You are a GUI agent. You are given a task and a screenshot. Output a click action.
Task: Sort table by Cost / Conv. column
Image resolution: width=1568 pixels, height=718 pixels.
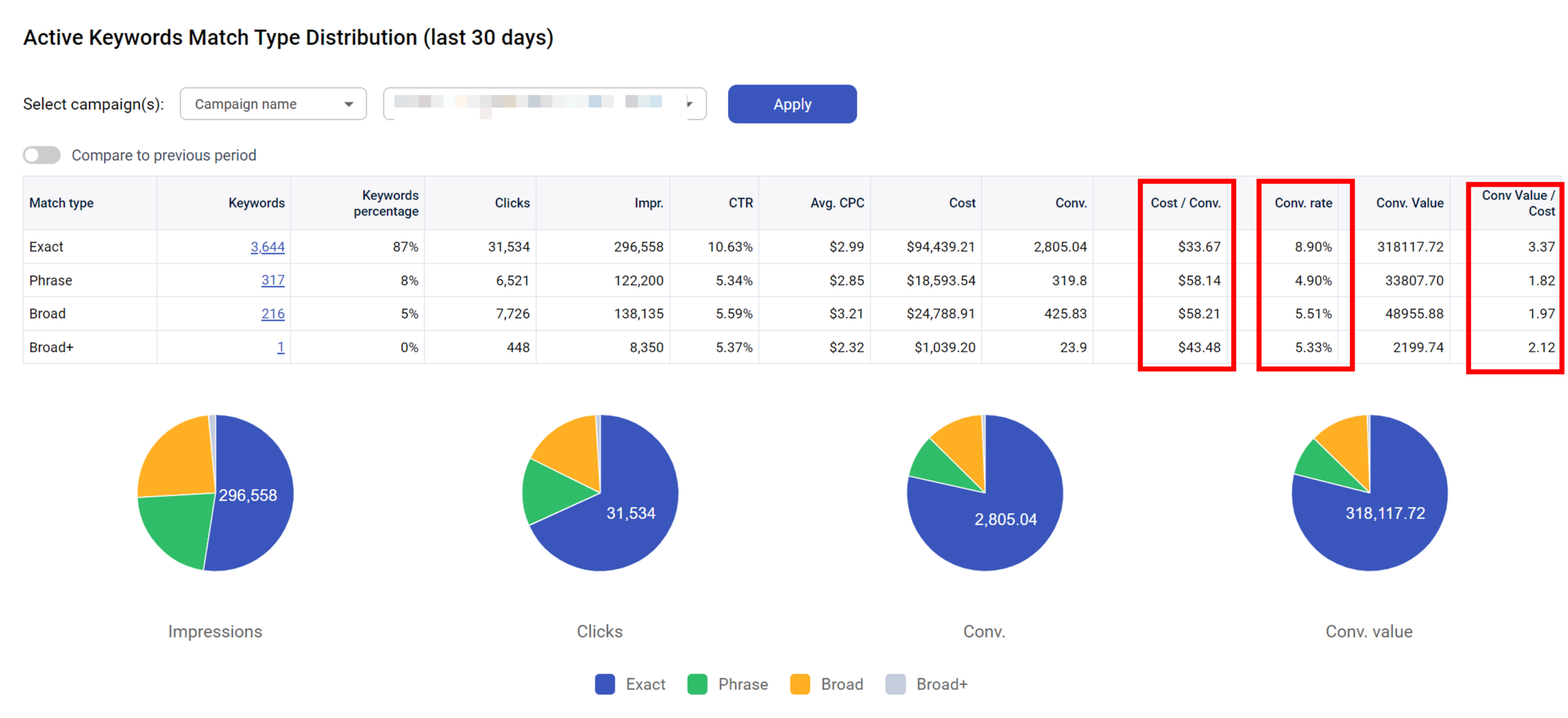click(1185, 203)
